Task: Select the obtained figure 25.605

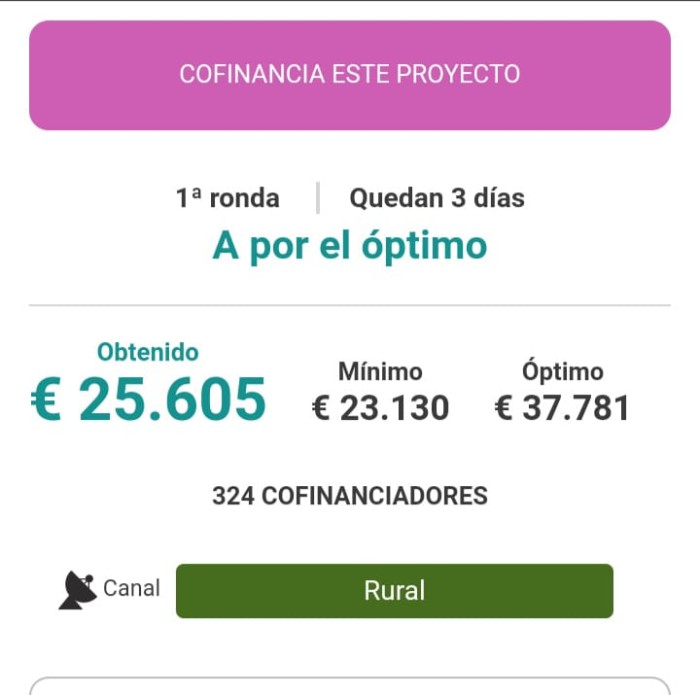Action: 172,400
